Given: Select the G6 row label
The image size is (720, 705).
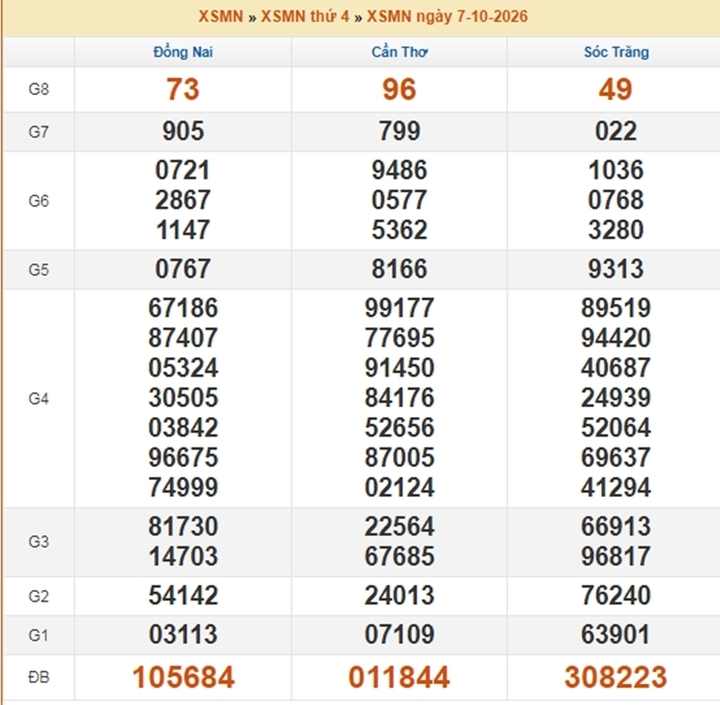Looking at the screenshot, I should (x=39, y=201).
